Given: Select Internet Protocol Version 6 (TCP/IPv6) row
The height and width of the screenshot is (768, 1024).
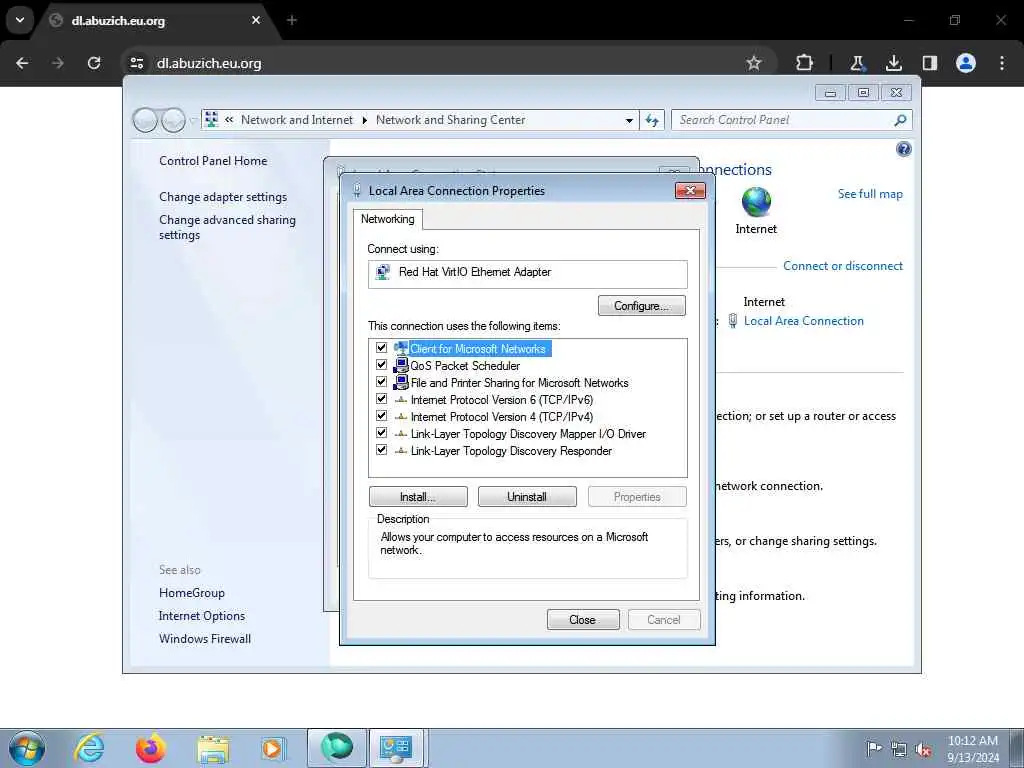Looking at the screenshot, I should coord(502,400).
